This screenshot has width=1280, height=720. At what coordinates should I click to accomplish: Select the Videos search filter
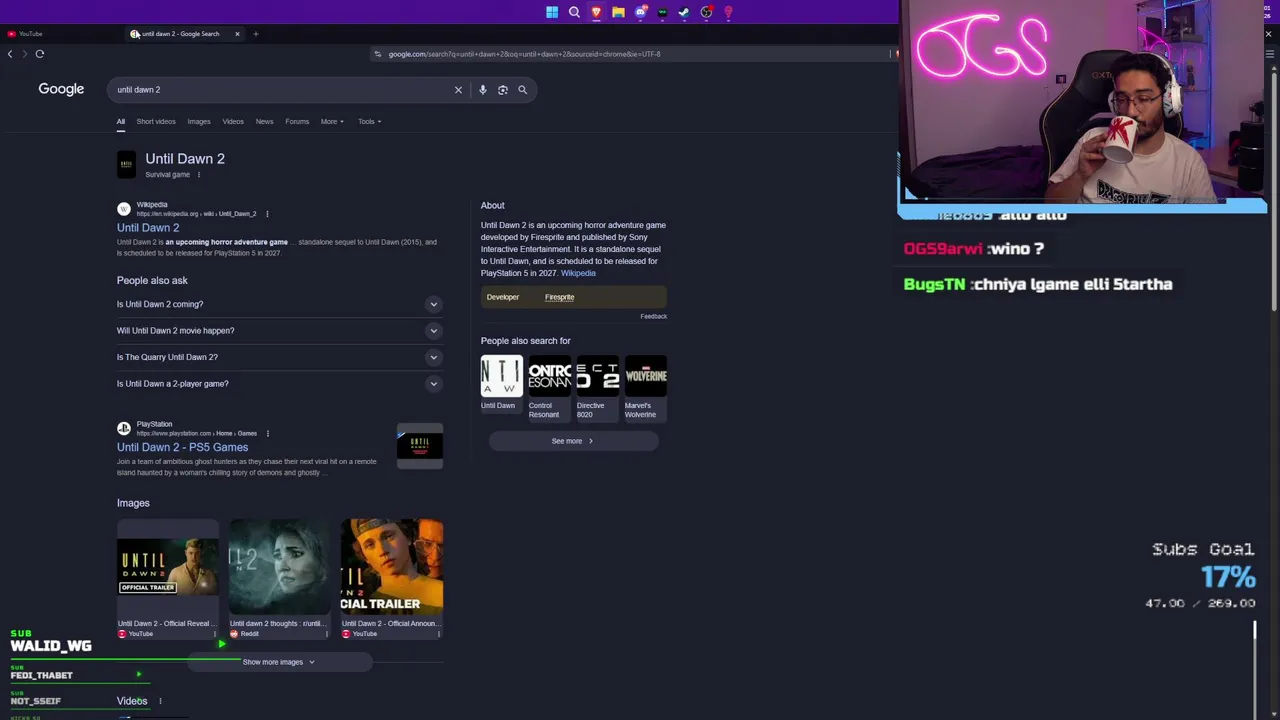click(x=233, y=122)
